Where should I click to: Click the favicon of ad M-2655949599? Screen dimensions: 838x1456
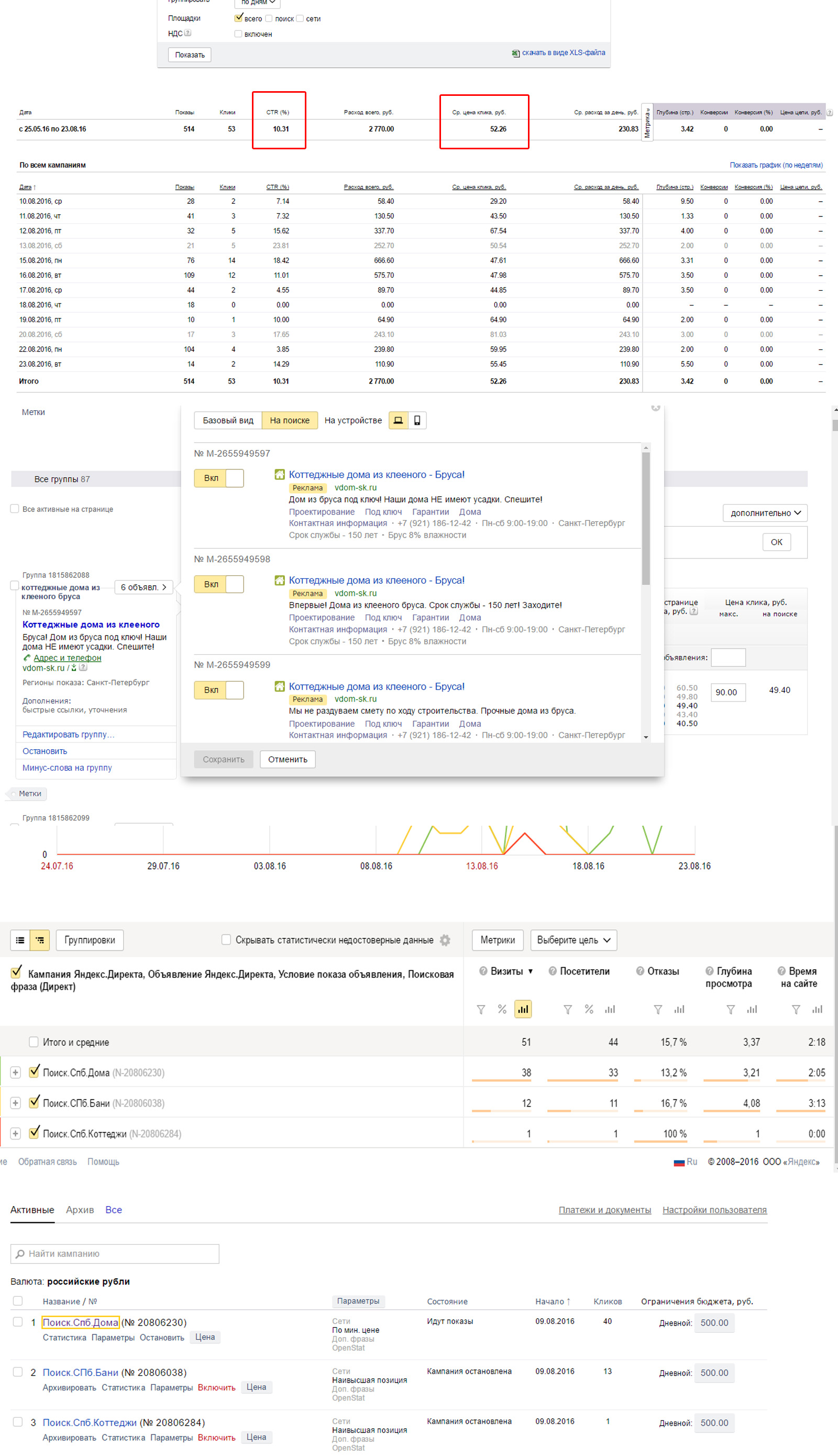(x=279, y=686)
